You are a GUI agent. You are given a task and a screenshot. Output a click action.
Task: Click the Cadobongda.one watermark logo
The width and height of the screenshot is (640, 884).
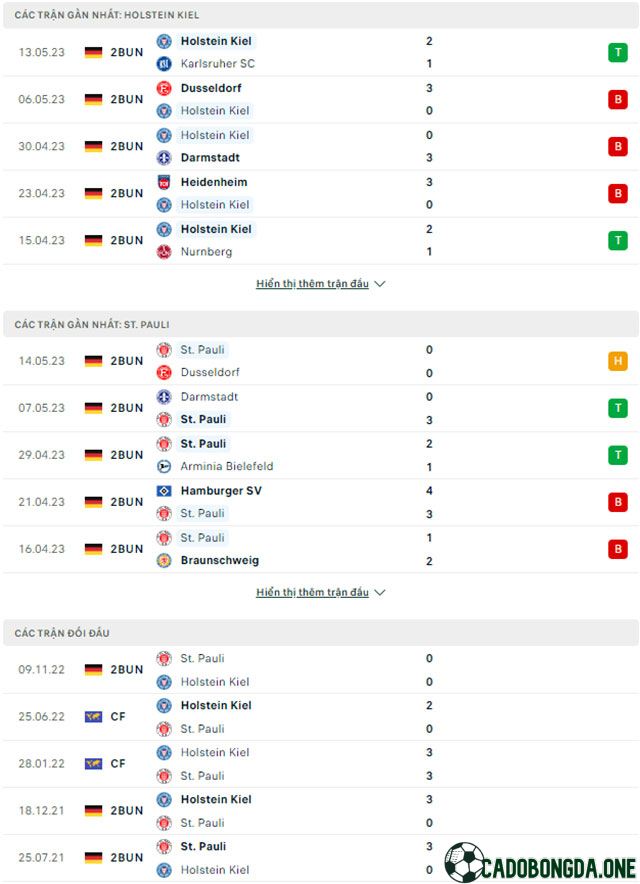pos(540,863)
